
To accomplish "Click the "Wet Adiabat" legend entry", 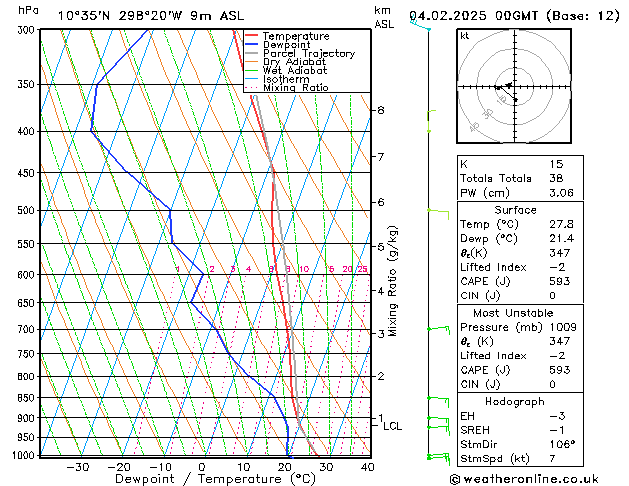I will tap(295, 70).
